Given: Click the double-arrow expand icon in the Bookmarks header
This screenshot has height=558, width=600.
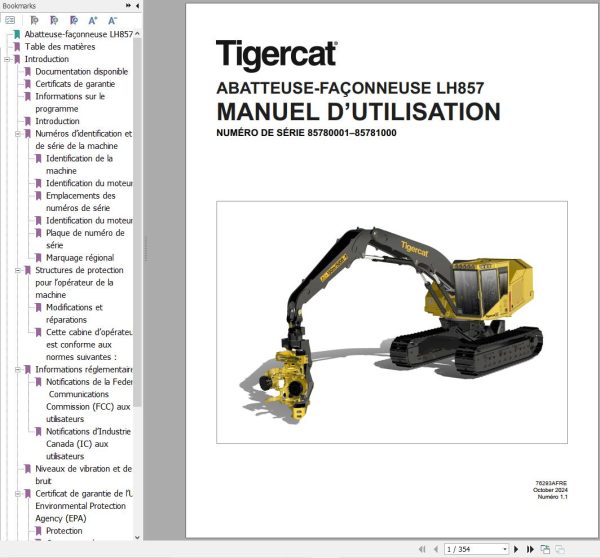Looking at the screenshot, I should click(x=128, y=6).
